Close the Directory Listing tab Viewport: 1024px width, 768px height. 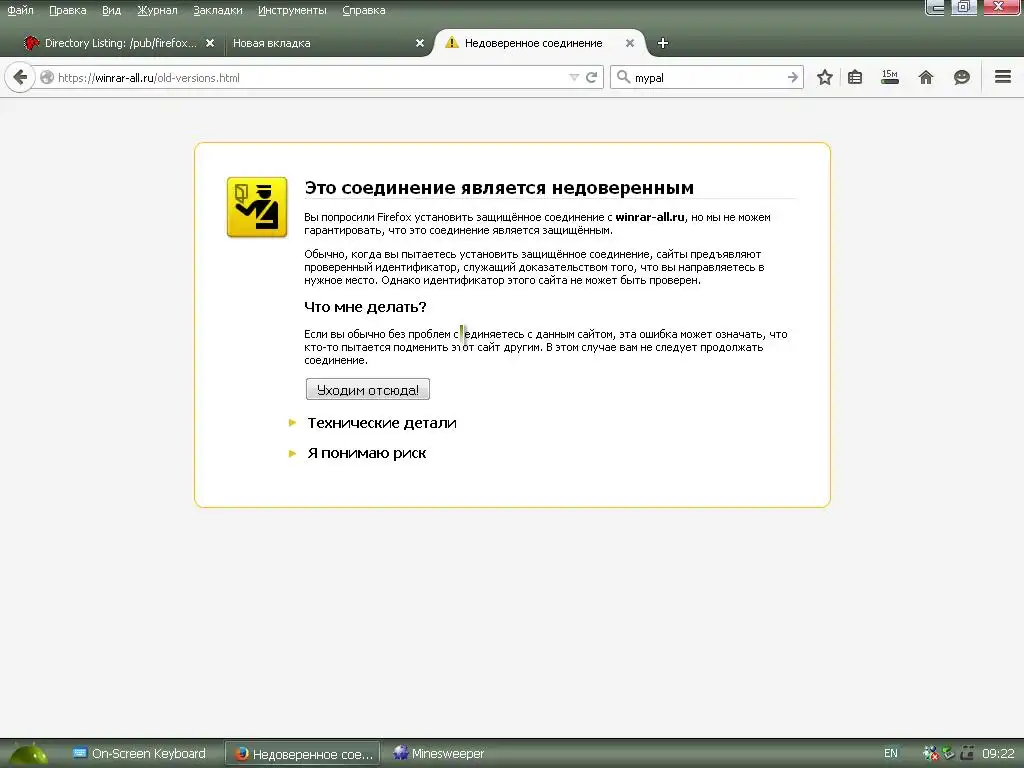(210, 43)
